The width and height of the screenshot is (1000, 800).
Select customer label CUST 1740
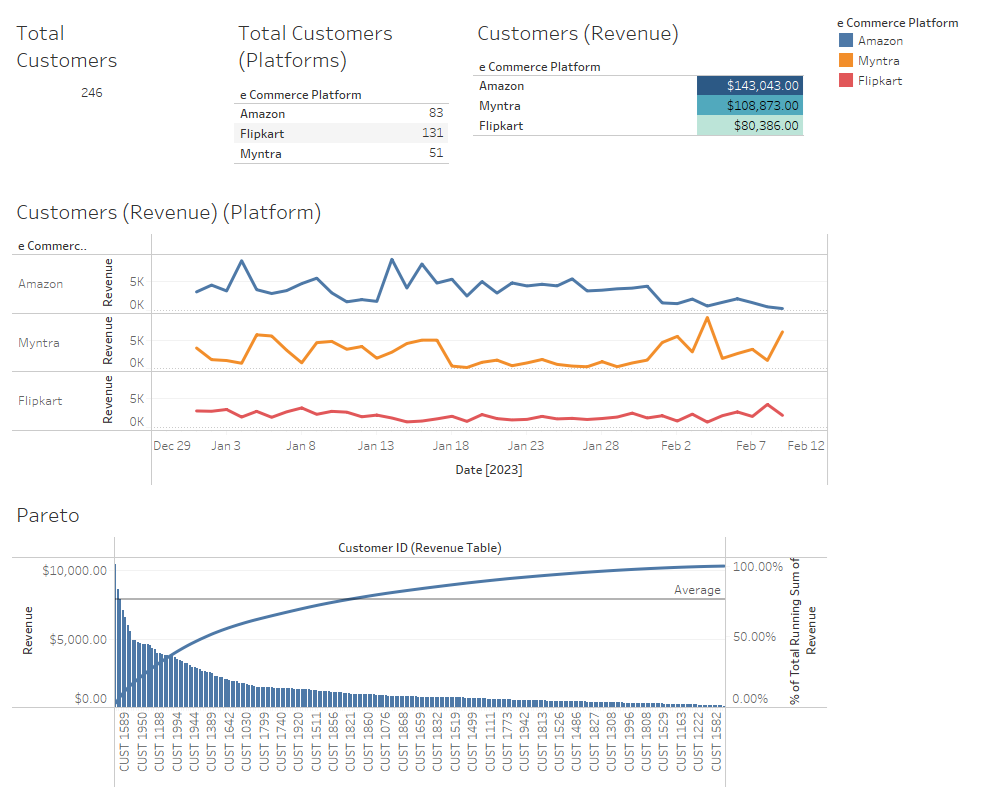[281, 741]
